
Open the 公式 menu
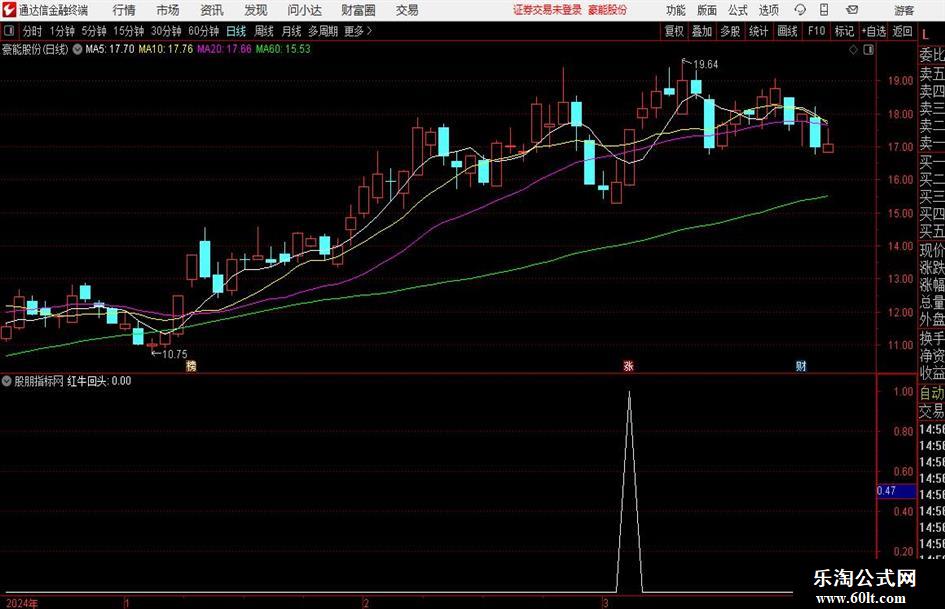coord(738,10)
